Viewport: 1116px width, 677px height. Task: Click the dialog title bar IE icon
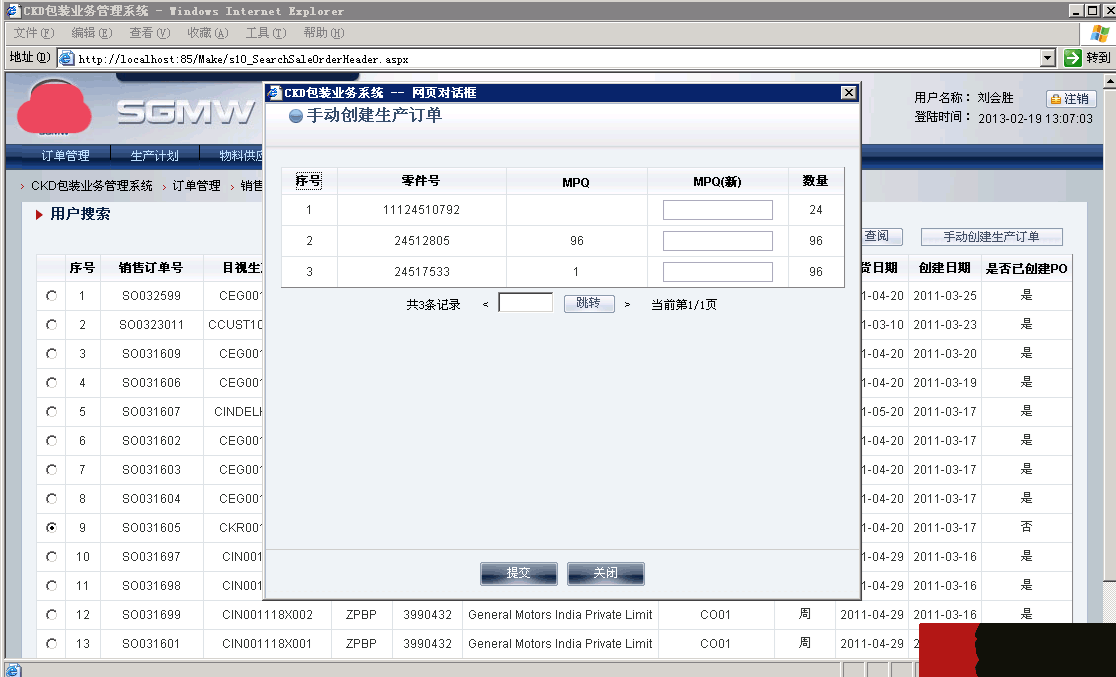tap(274, 93)
